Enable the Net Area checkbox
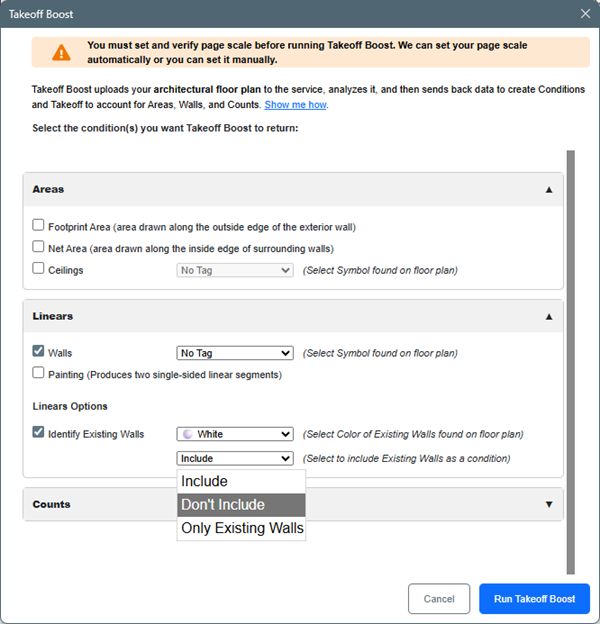This screenshot has height=624, width=600. tap(38, 246)
